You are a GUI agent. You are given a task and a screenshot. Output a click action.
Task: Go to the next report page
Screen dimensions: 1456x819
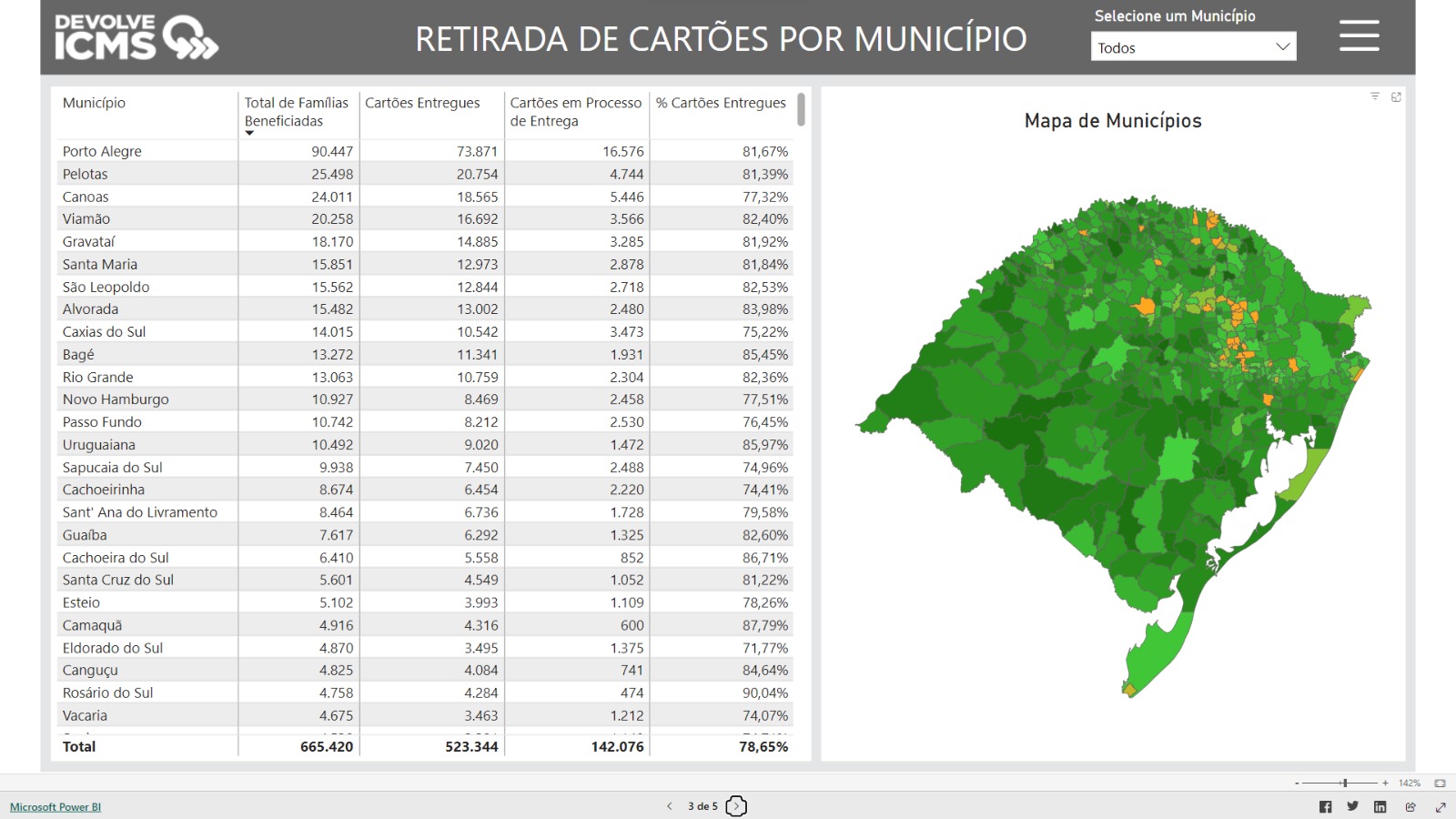coord(736,806)
